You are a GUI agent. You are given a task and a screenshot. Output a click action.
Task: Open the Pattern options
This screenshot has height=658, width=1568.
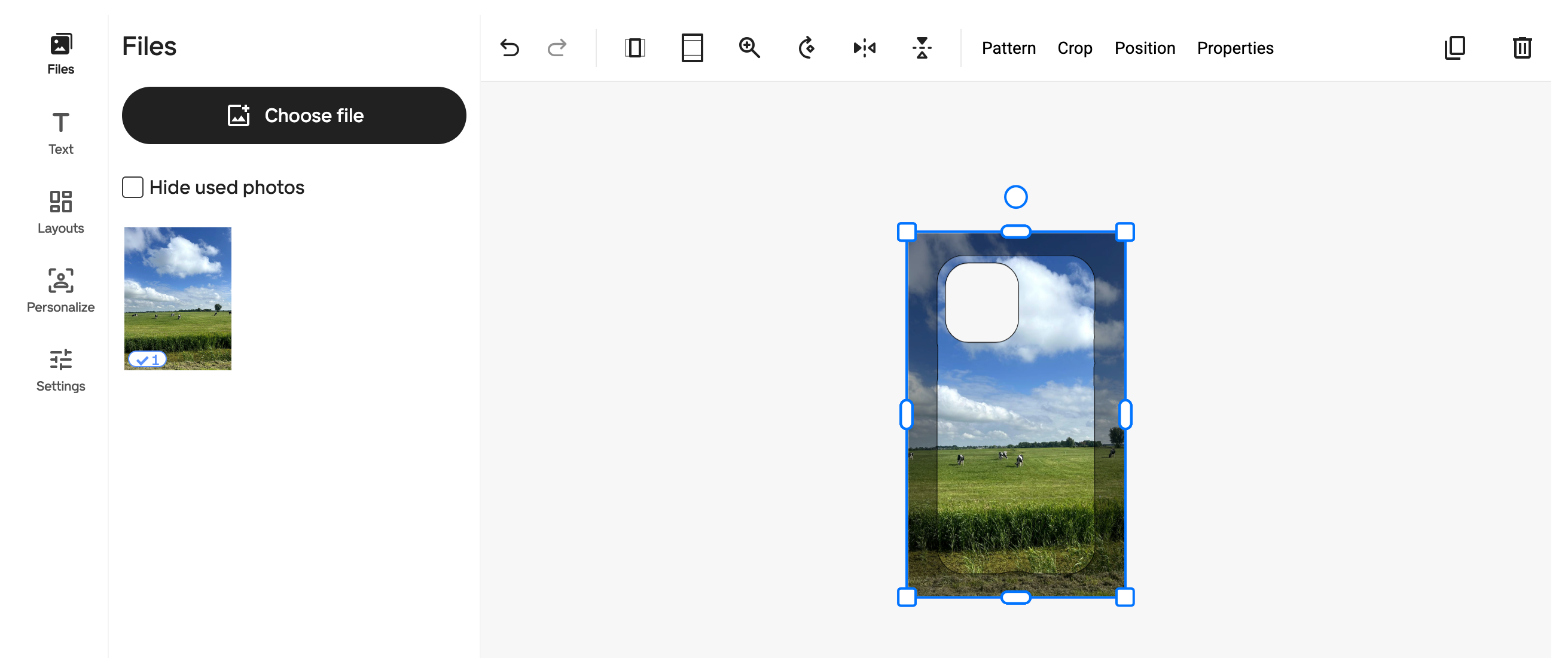coord(1008,48)
